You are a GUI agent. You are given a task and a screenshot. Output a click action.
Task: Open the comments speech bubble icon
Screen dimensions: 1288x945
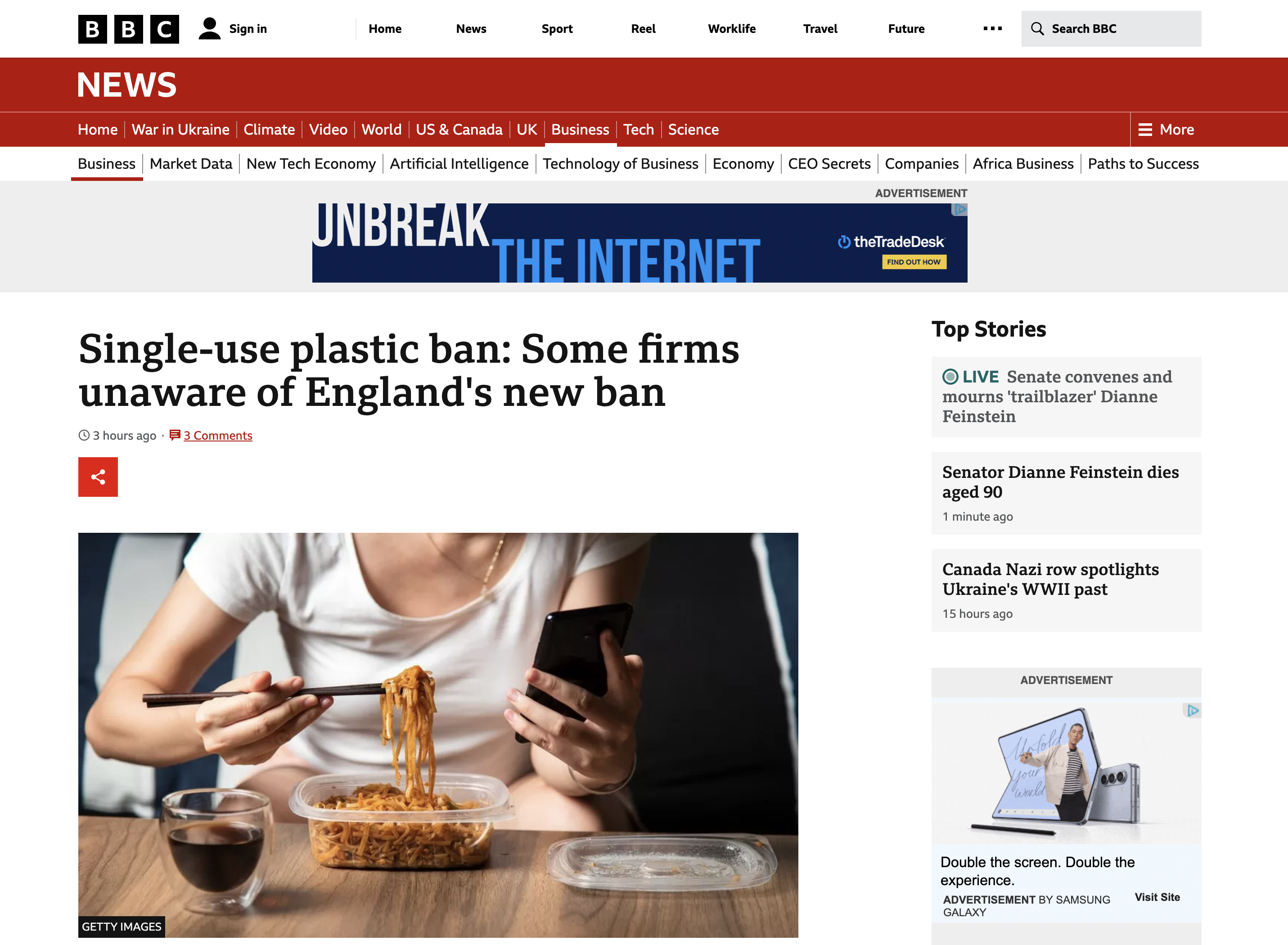pyautogui.click(x=175, y=435)
